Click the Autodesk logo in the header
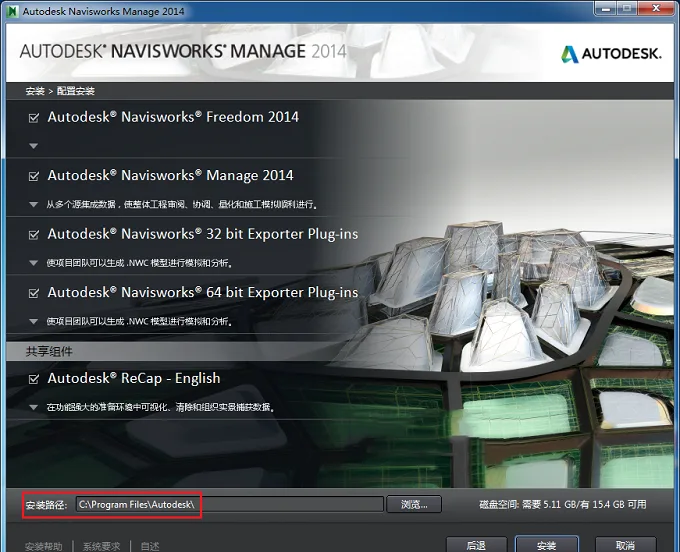Screen dimensions: 680x552 (611, 54)
